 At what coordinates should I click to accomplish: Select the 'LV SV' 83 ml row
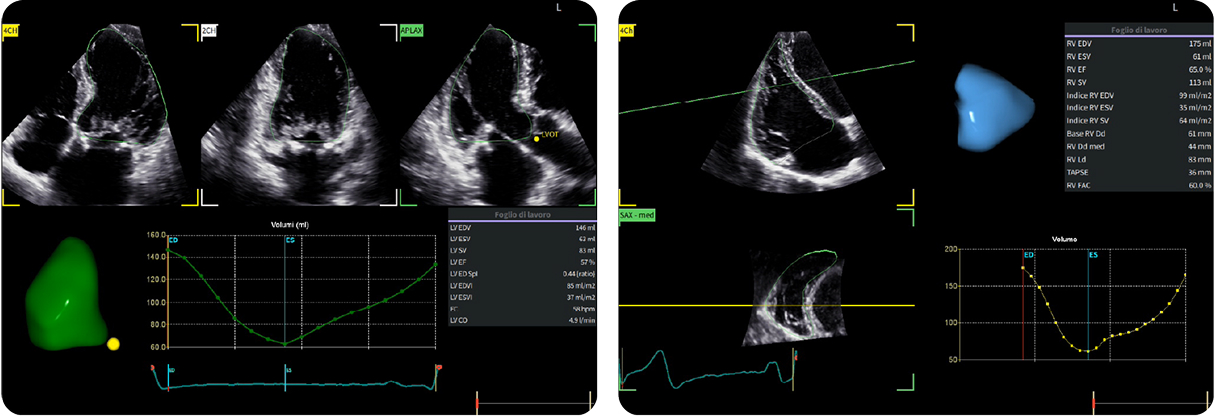point(522,251)
